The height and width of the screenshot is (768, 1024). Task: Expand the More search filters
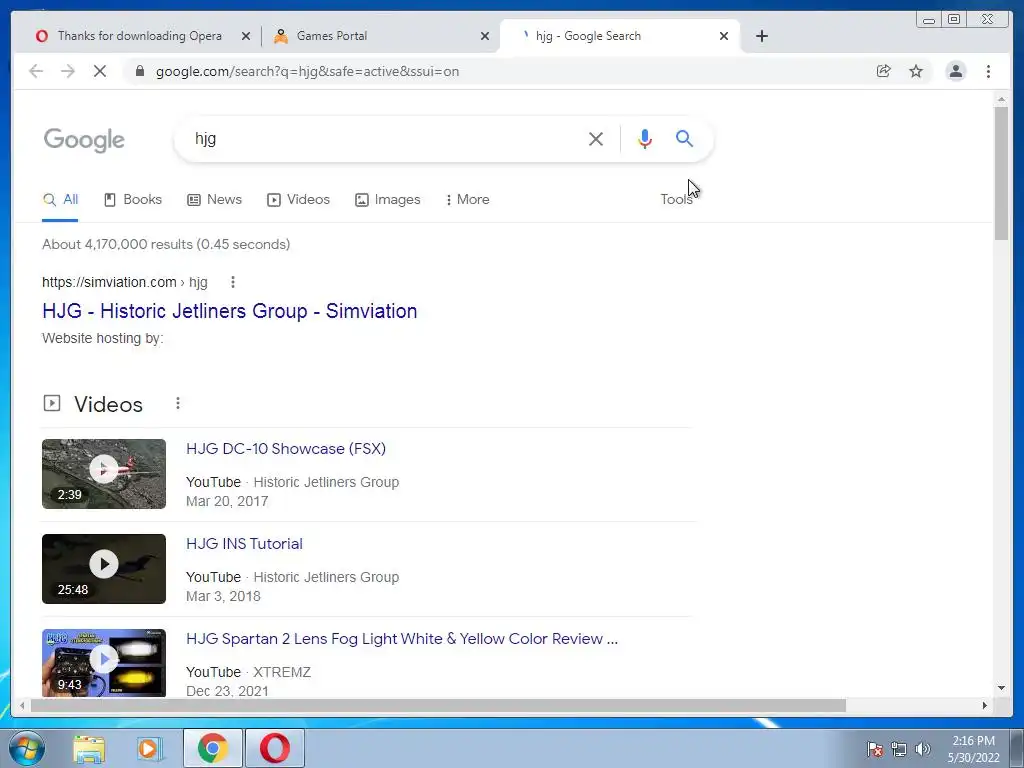tap(468, 200)
